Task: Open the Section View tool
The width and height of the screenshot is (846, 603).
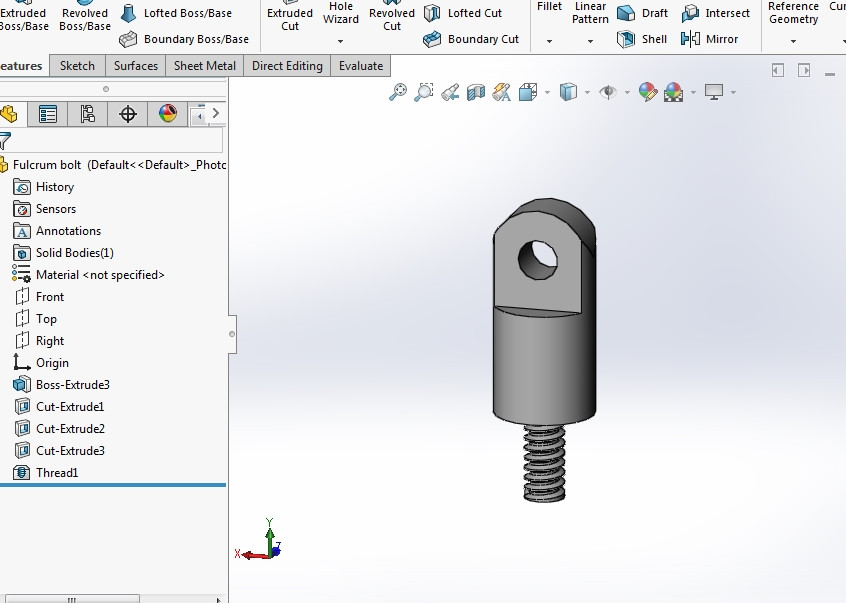Action: [475, 92]
